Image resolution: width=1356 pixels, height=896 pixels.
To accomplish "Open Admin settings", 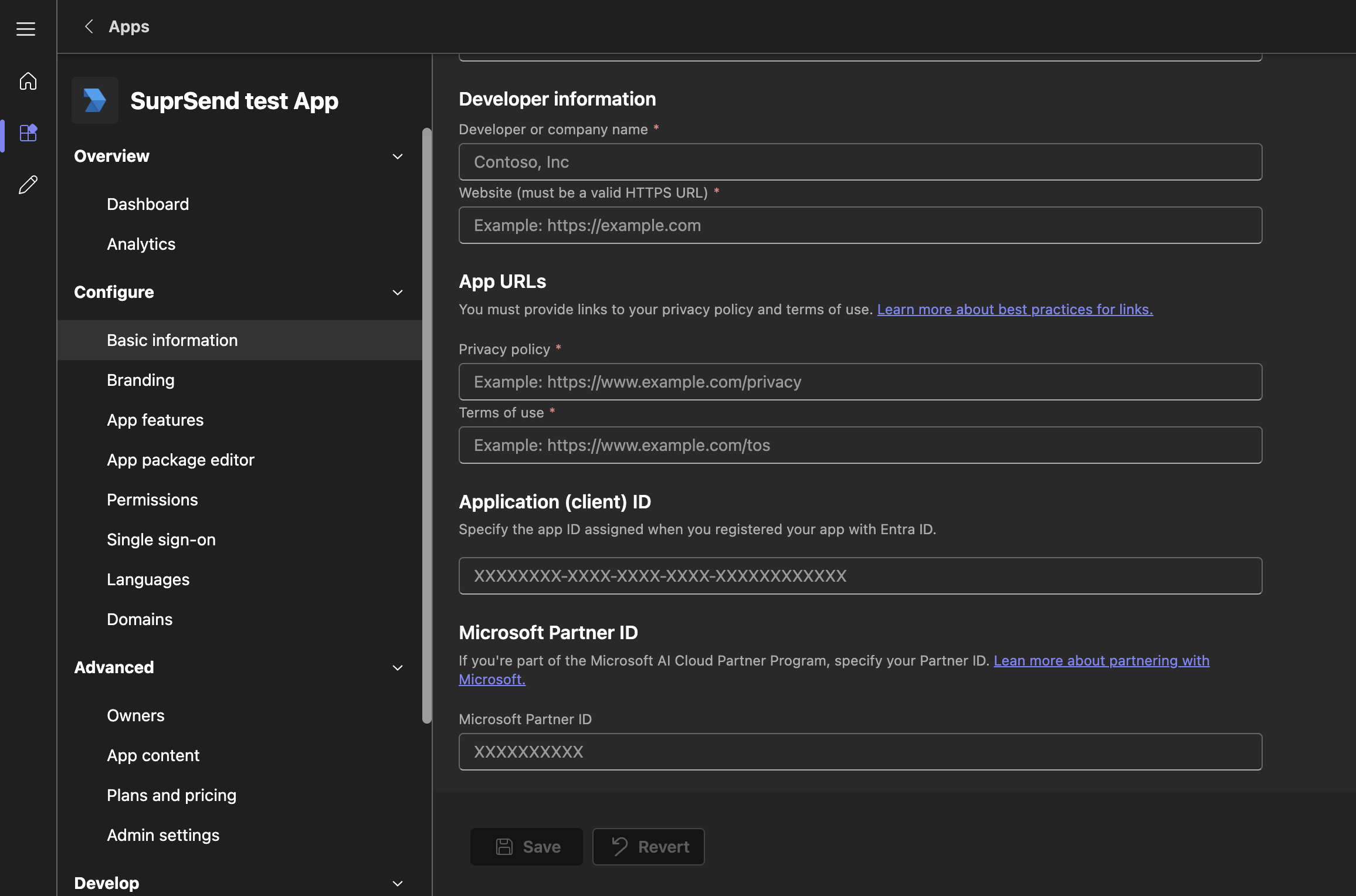I will pyautogui.click(x=162, y=835).
